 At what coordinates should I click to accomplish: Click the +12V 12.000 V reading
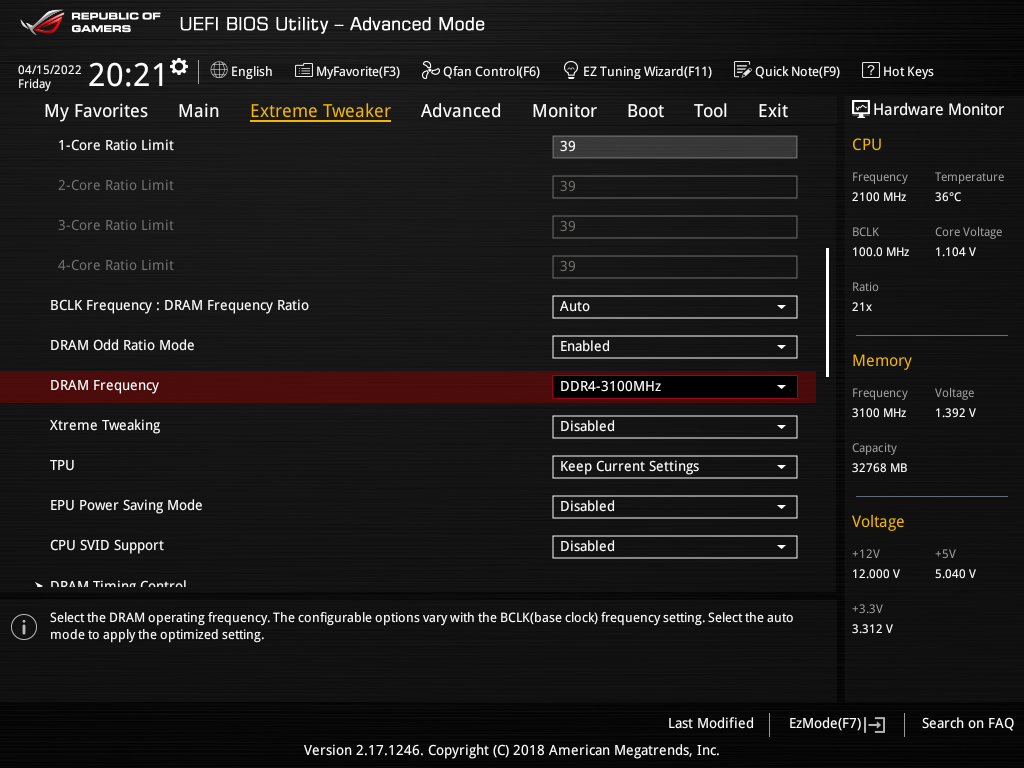(x=876, y=573)
